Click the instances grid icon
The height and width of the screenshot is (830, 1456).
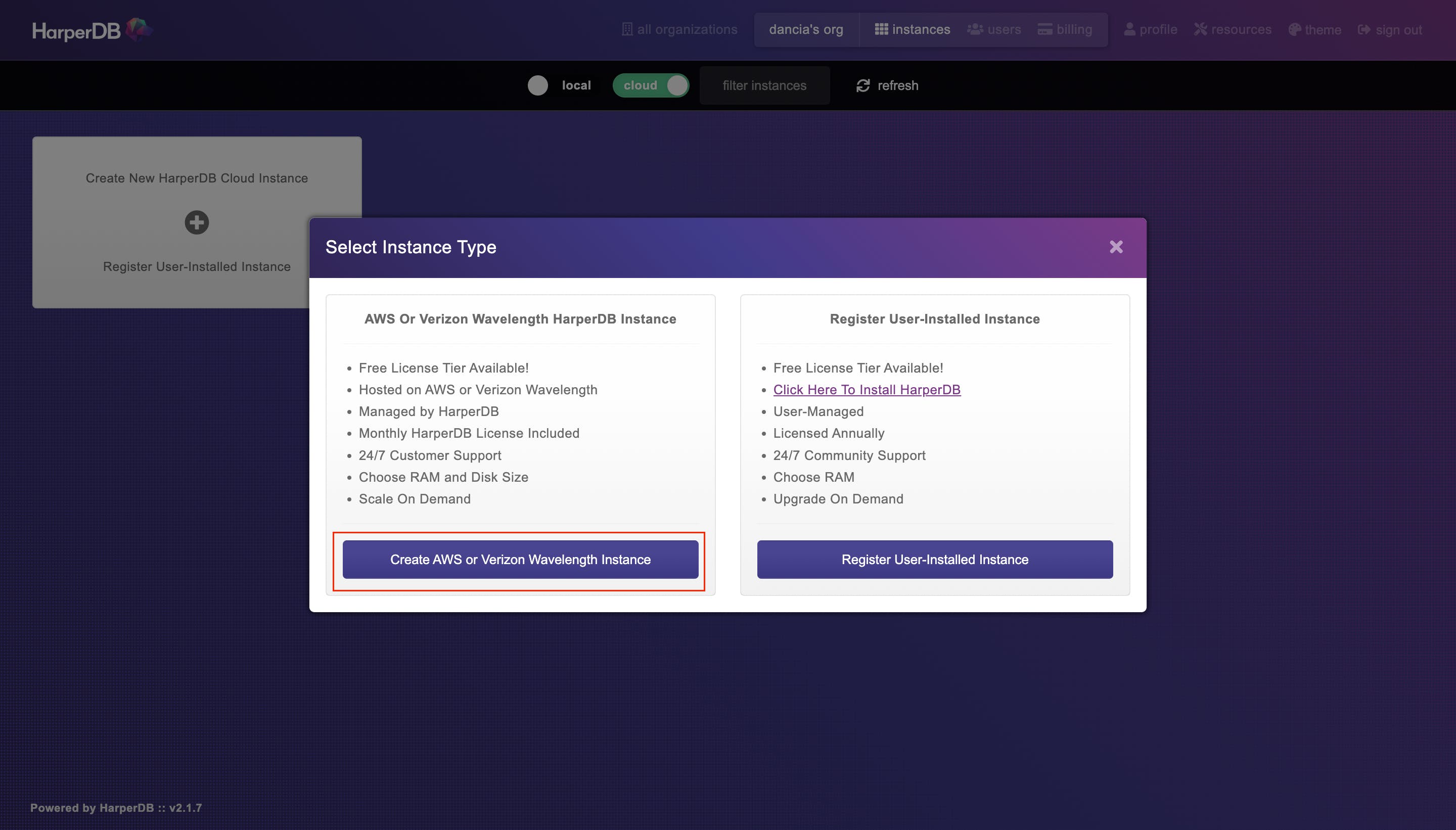click(x=881, y=29)
